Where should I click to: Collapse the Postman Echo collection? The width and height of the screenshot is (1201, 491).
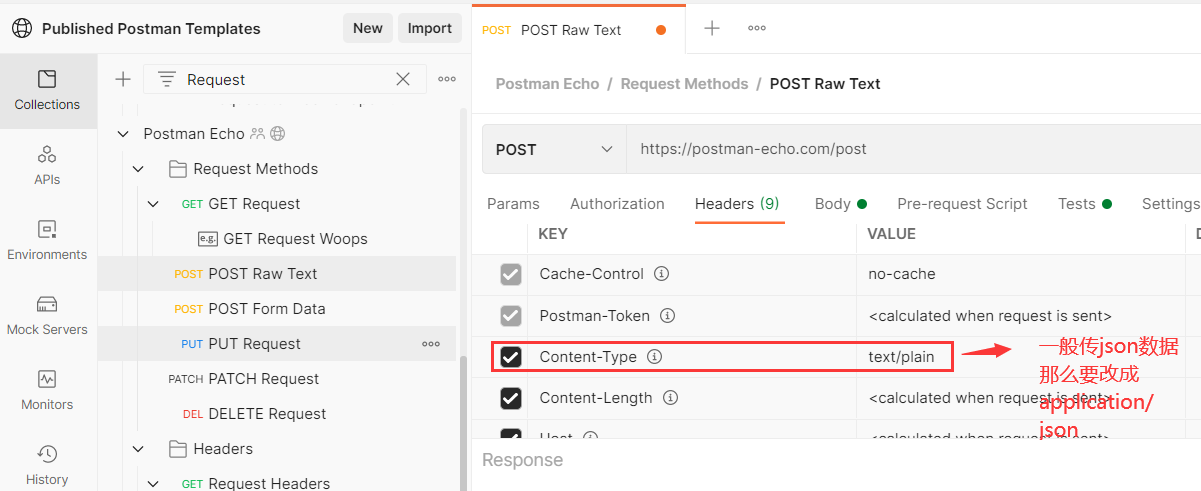point(123,134)
